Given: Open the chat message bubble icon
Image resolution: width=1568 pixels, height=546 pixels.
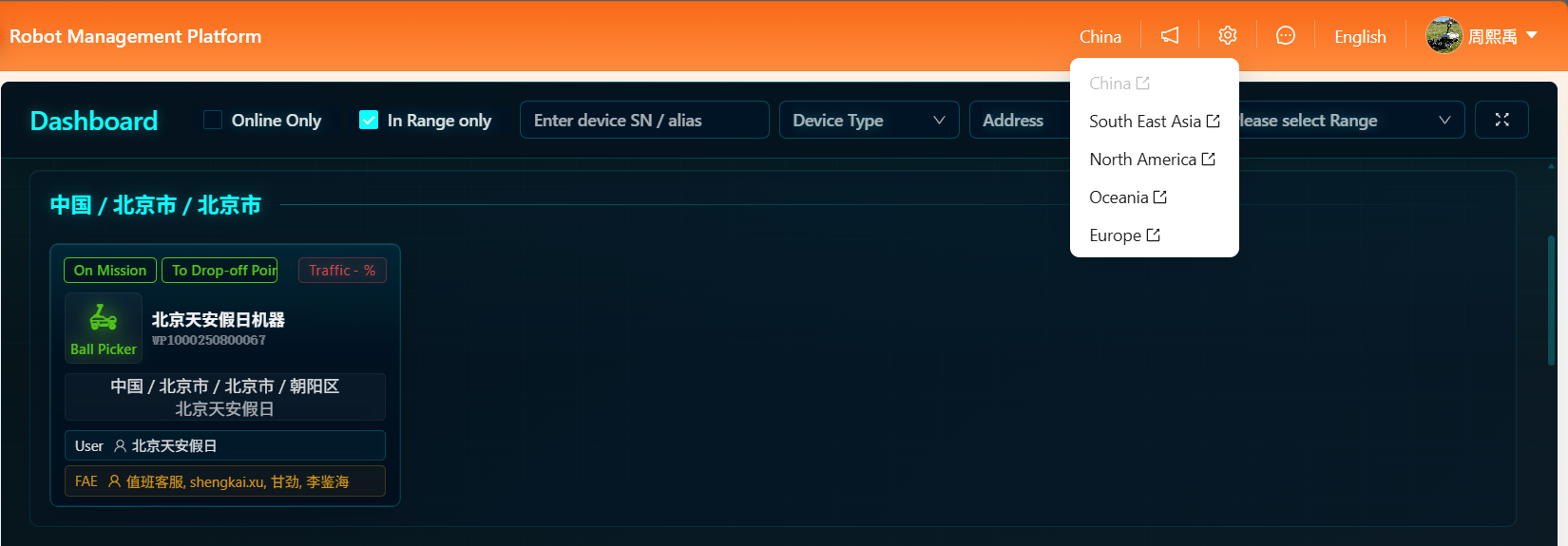Looking at the screenshot, I should (1286, 35).
